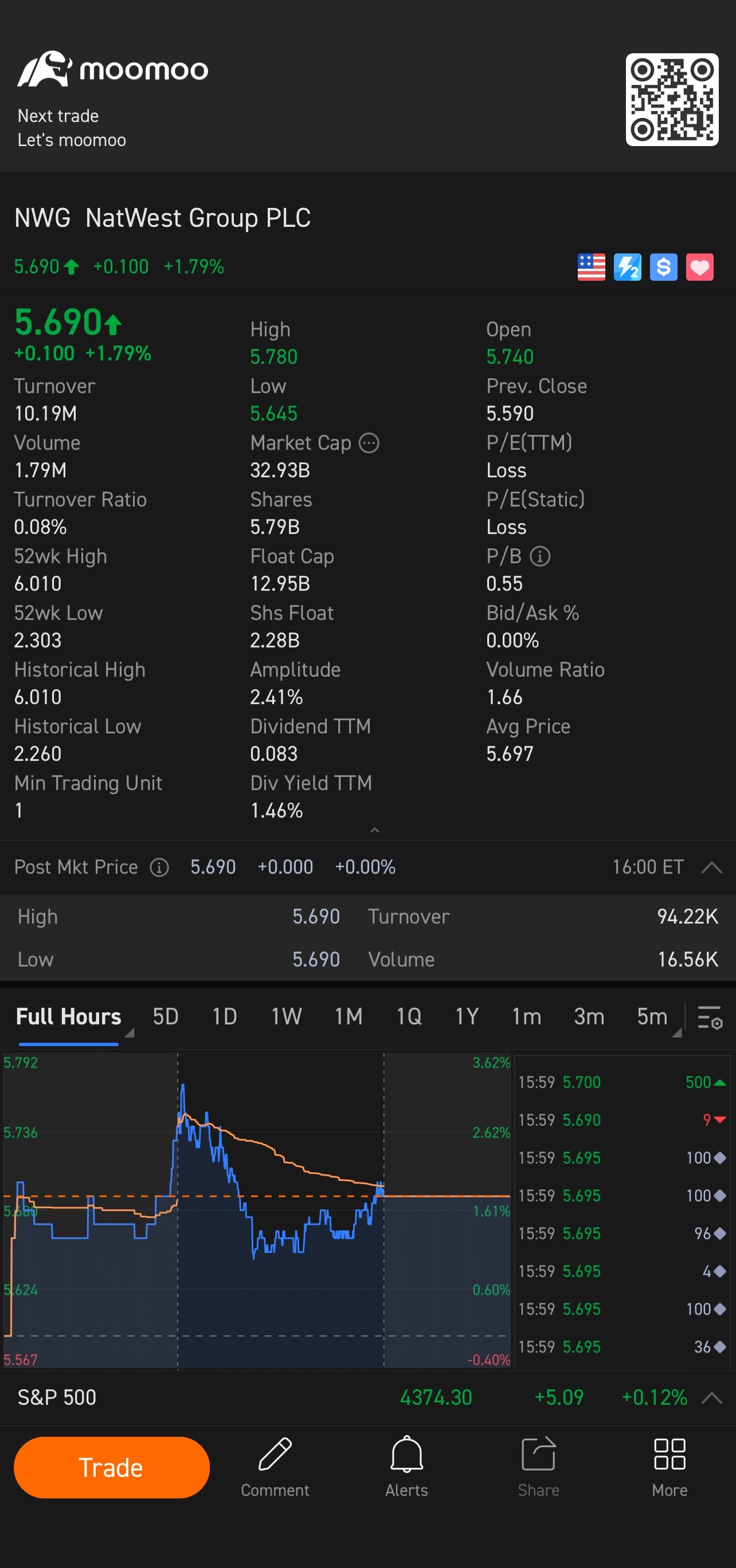The image size is (736, 1568).
Task: Tap the Open price 5.740
Action: click(x=510, y=357)
